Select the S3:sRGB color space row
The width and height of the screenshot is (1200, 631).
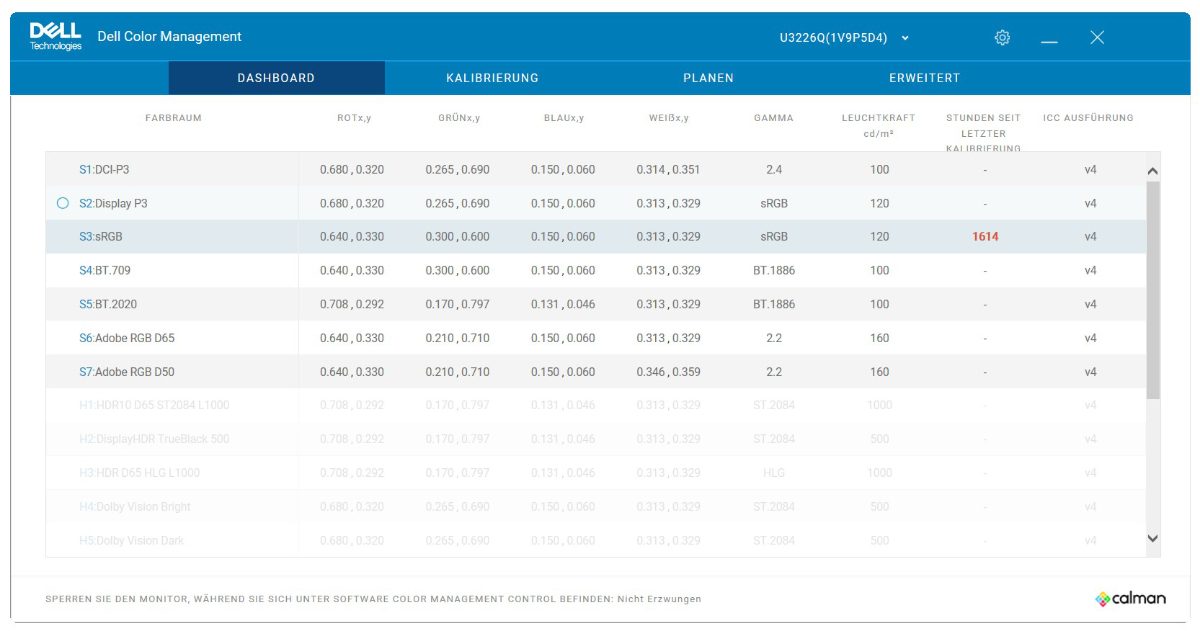[x=596, y=237]
